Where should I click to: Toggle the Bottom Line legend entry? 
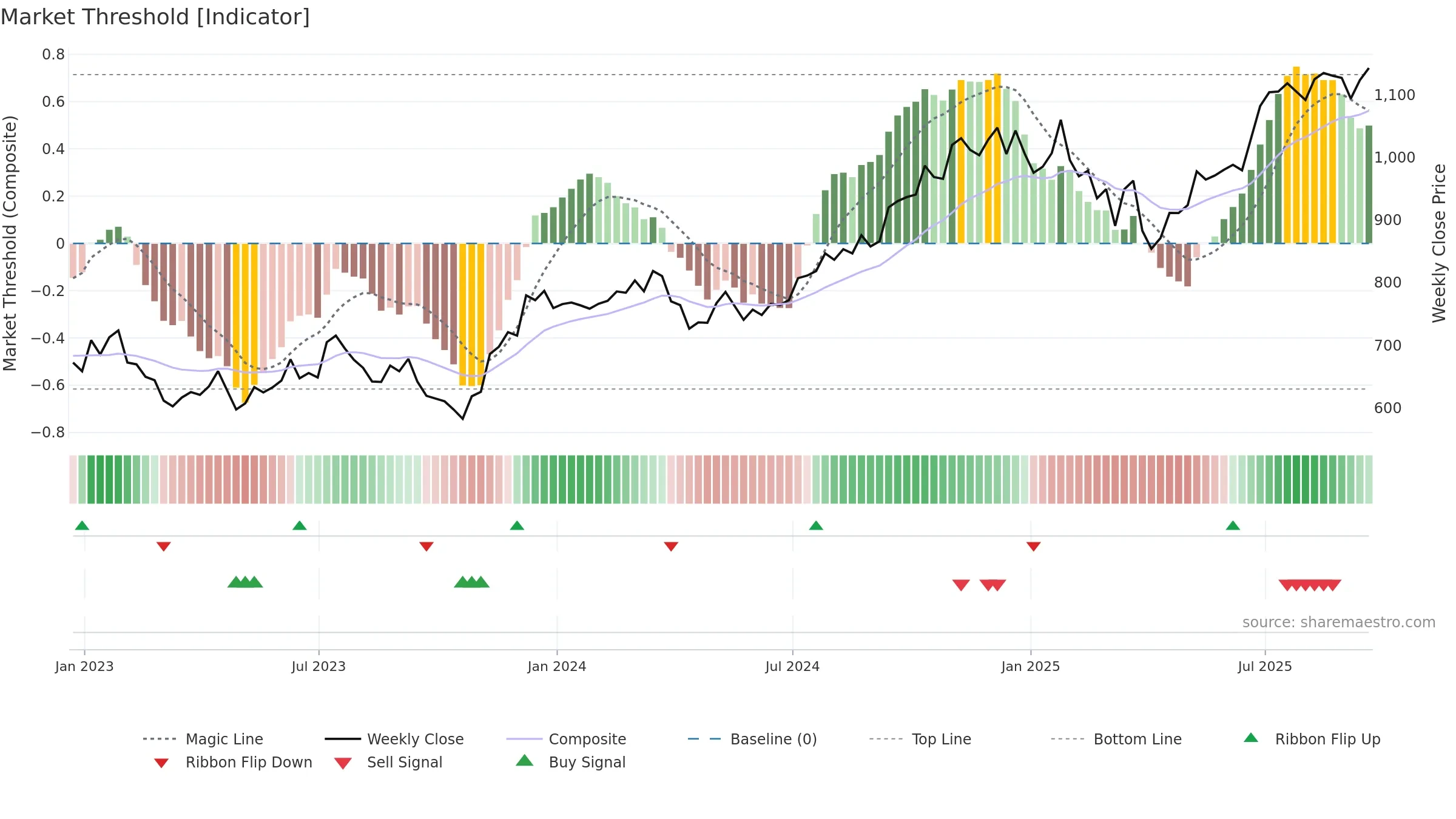(1116, 739)
